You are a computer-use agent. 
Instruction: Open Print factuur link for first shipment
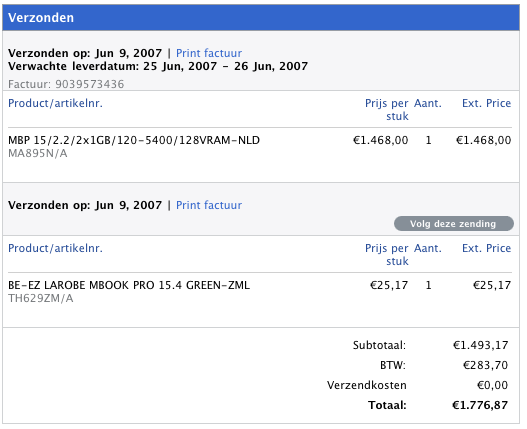click(209, 53)
